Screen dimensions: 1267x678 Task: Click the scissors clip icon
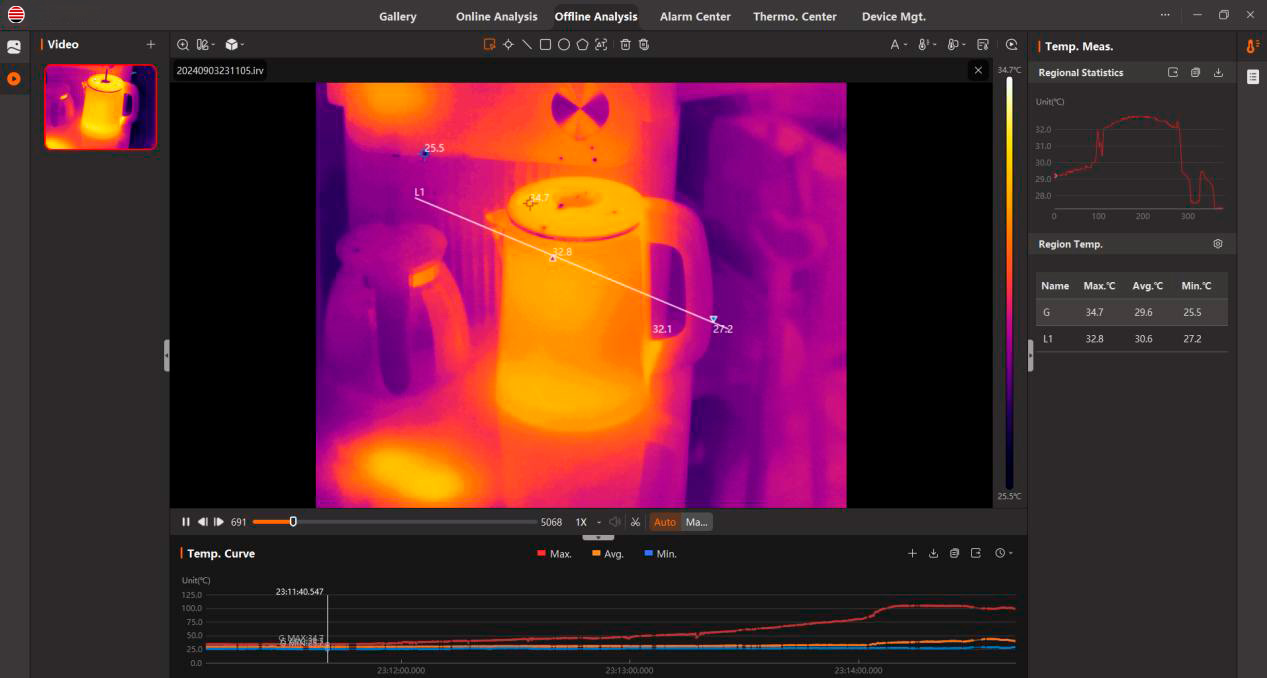[635, 522]
